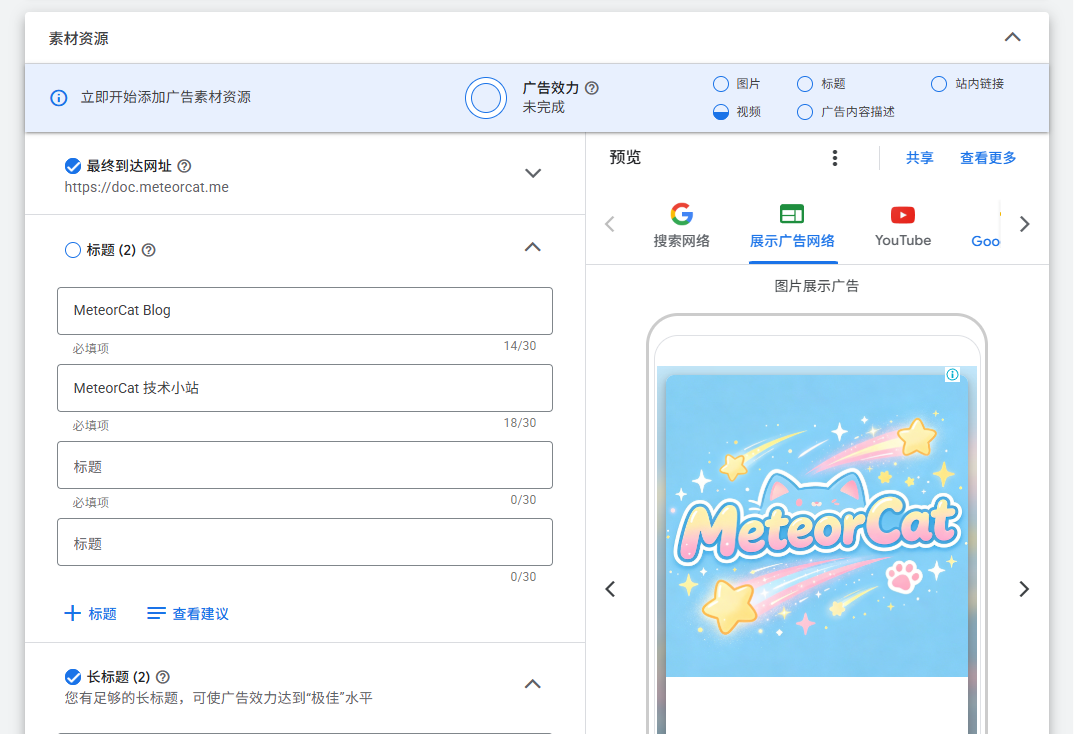
Task: Click the https://doc.meteorcat.me URL text
Action: click(x=147, y=187)
